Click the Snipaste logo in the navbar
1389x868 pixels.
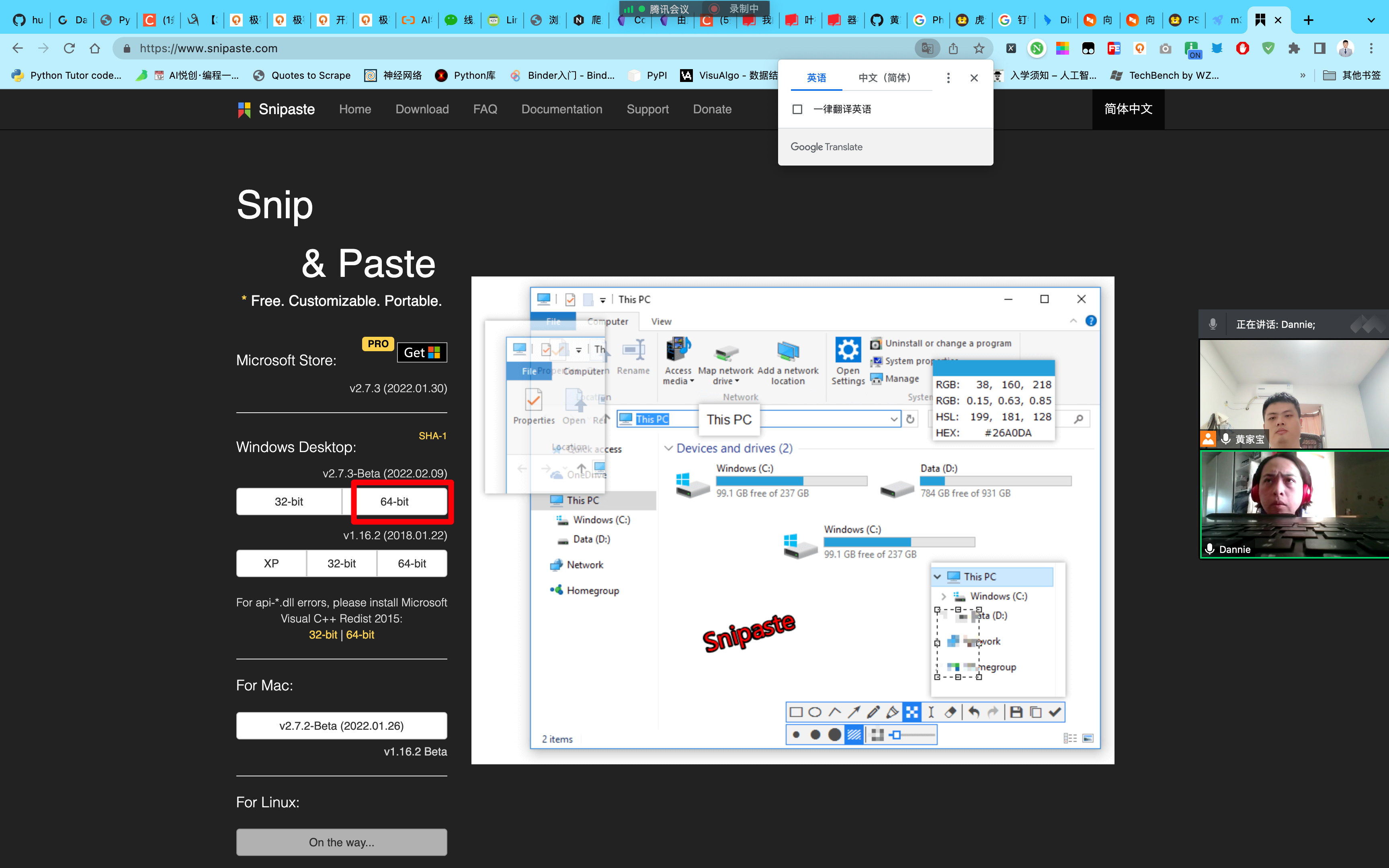(x=276, y=109)
